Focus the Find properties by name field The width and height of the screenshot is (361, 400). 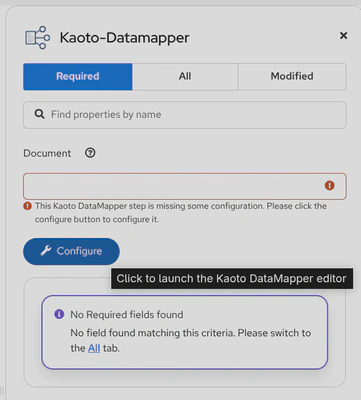tap(185, 115)
